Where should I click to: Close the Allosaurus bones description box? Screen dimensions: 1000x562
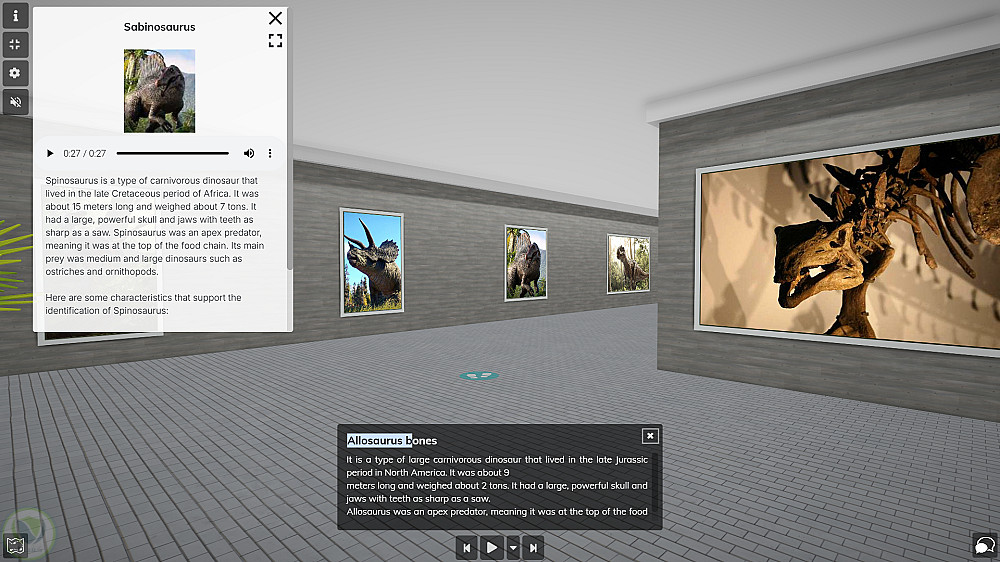(x=650, y=436)
